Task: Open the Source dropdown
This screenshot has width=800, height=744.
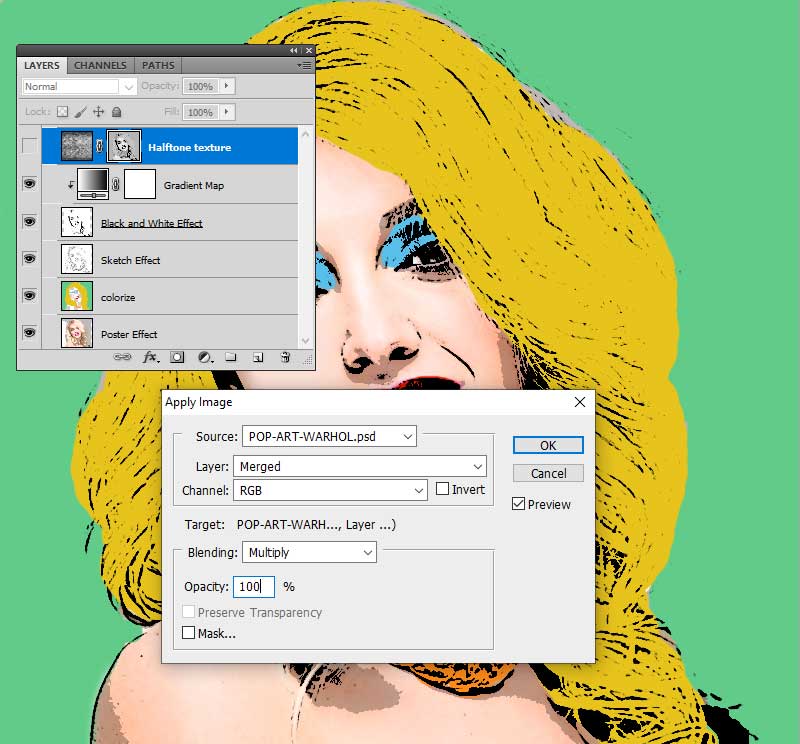Action: pyautogui.click(x=329, y=436)
